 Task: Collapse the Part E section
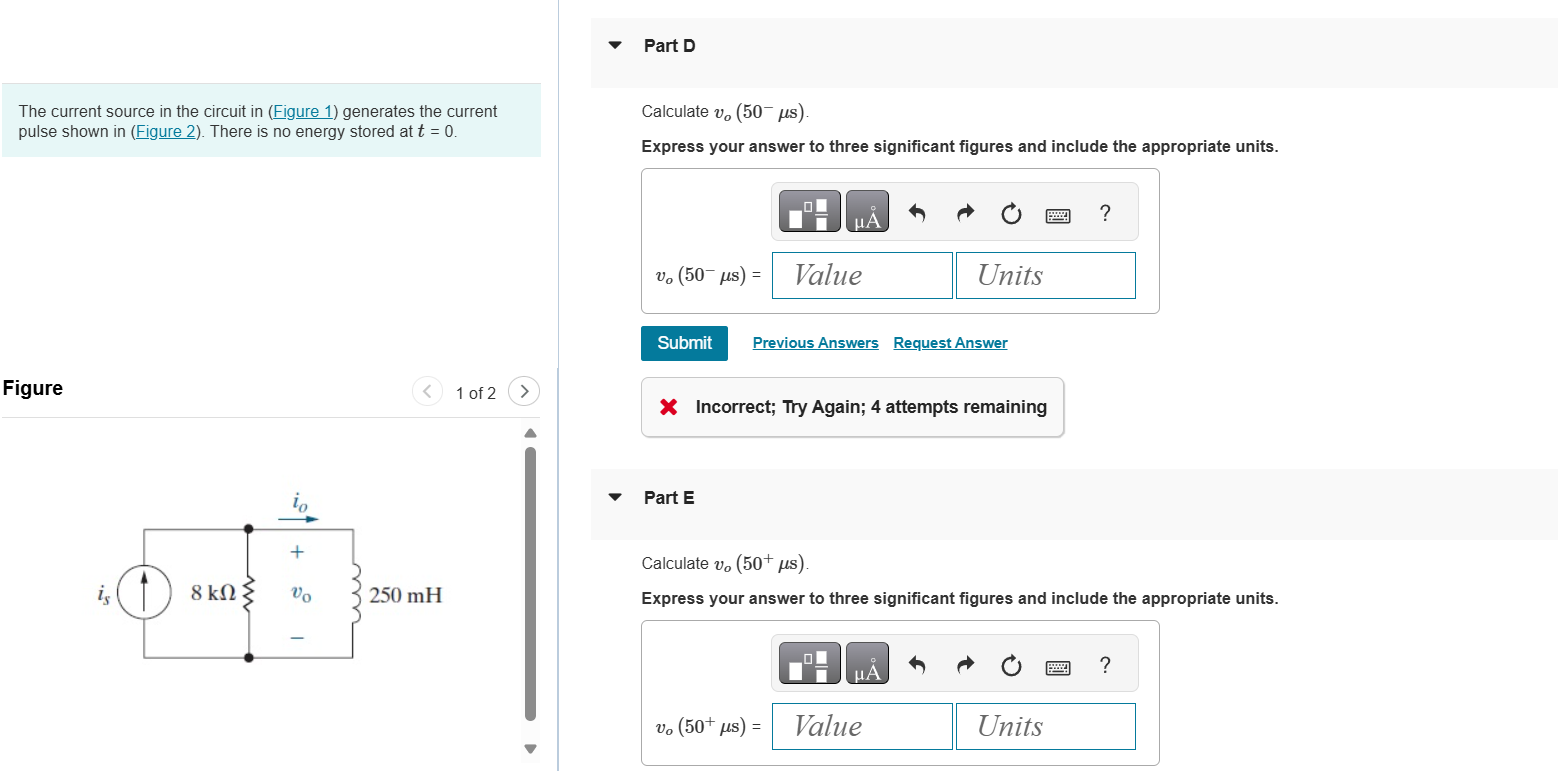point(616,497)
